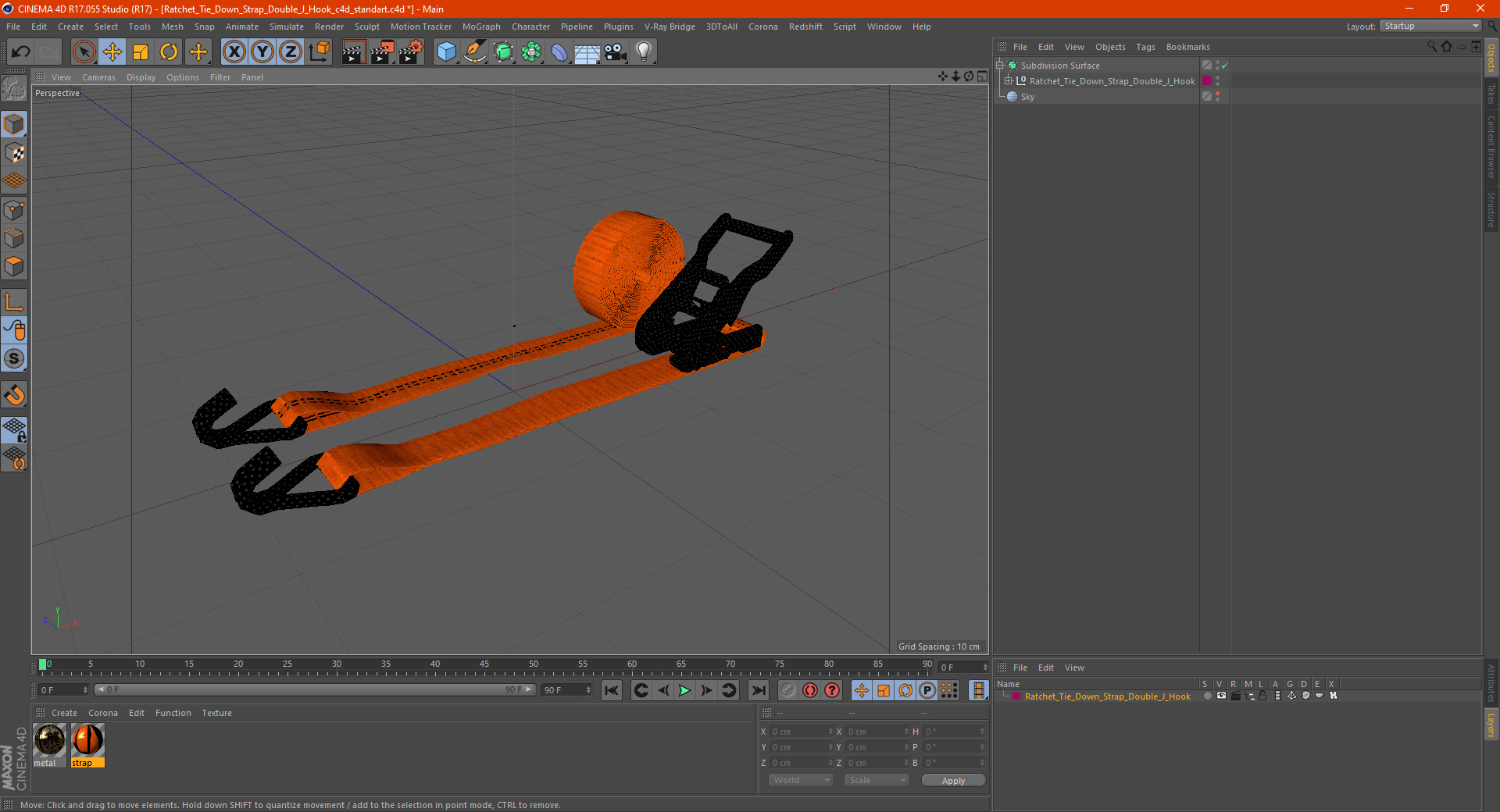
Task: Play the animation forward
Action: click(684, 690)
